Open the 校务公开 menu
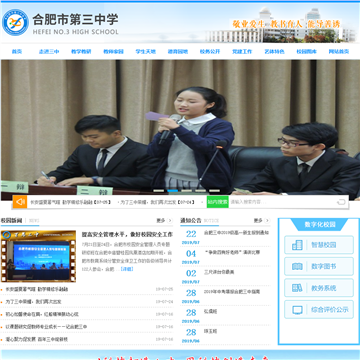This screenshot has width=360, height=360. (210, 52)
